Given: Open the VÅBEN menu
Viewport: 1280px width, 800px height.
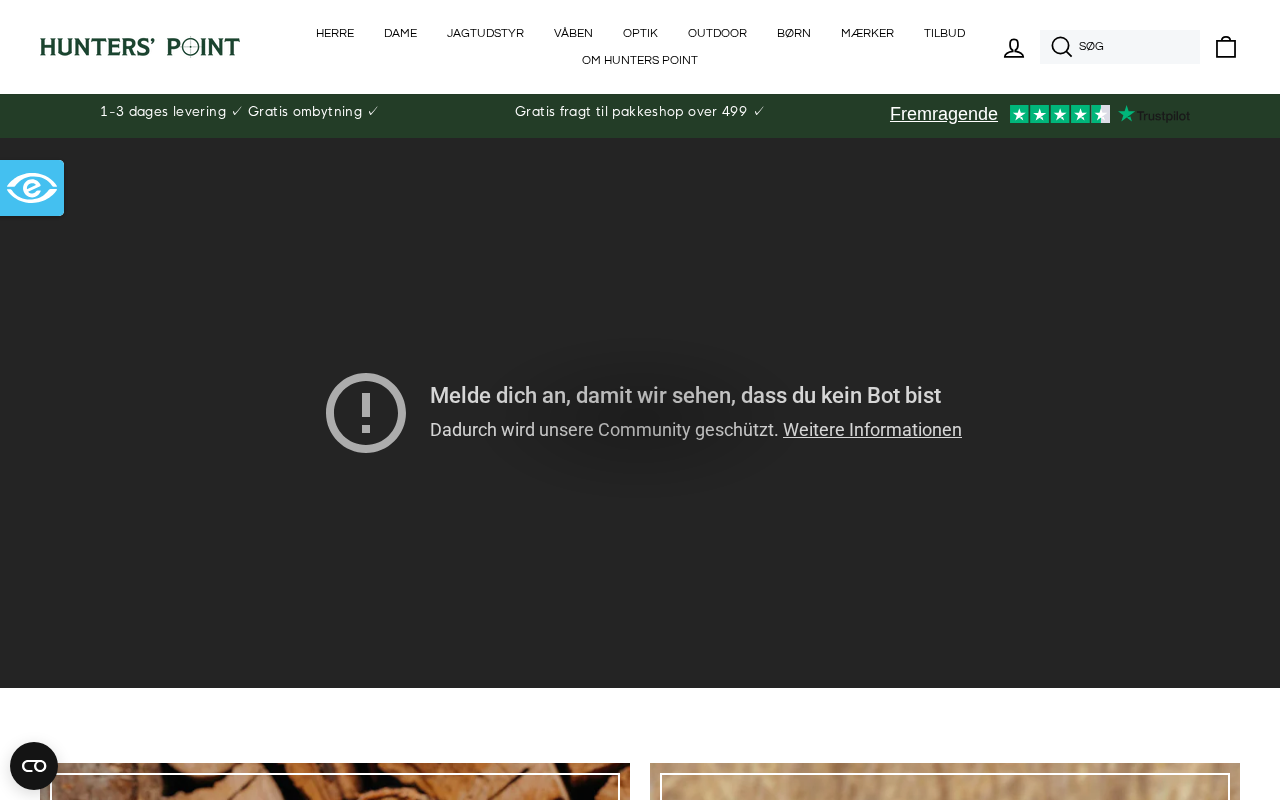Looking at the screenshot, I should [573, 33].
